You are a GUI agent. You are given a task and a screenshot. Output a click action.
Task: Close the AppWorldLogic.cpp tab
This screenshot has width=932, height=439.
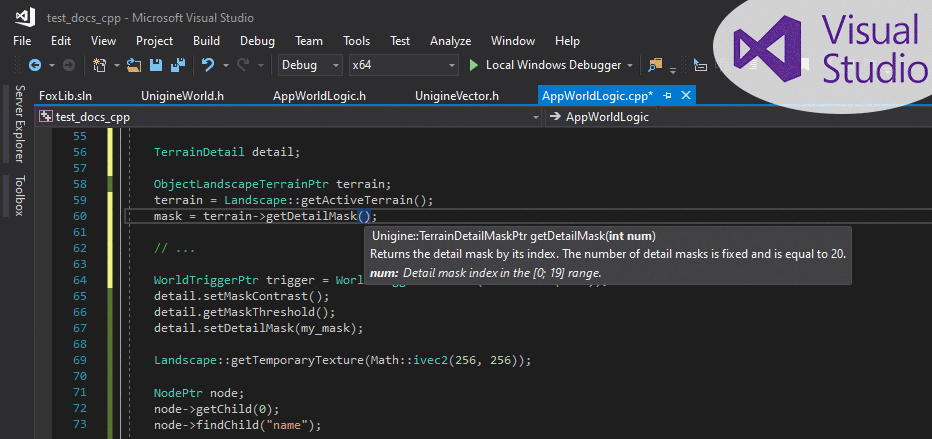coord(684,95)
